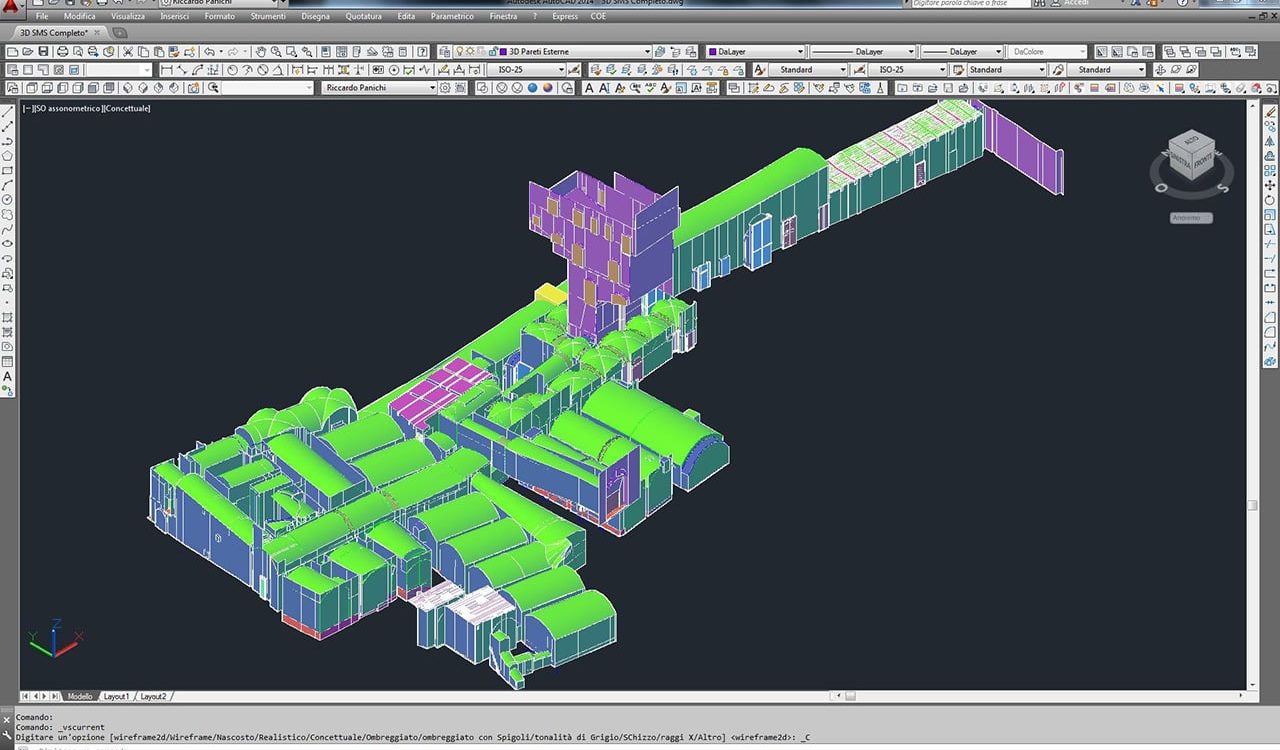
Task: Select the Table tool in the Draw toolbar
Action: pos(7,361)
